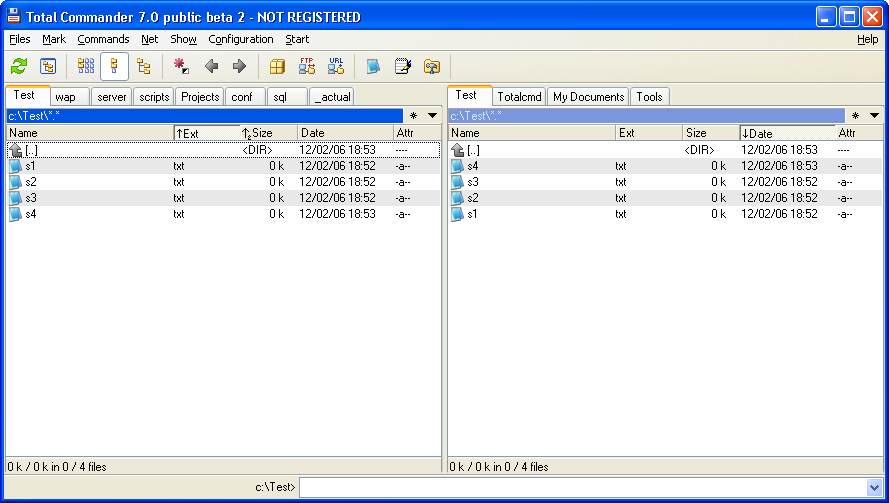The width and height of the screenshot is (889, 503).
Task: Open the Help menu
Action: point(867,39)
